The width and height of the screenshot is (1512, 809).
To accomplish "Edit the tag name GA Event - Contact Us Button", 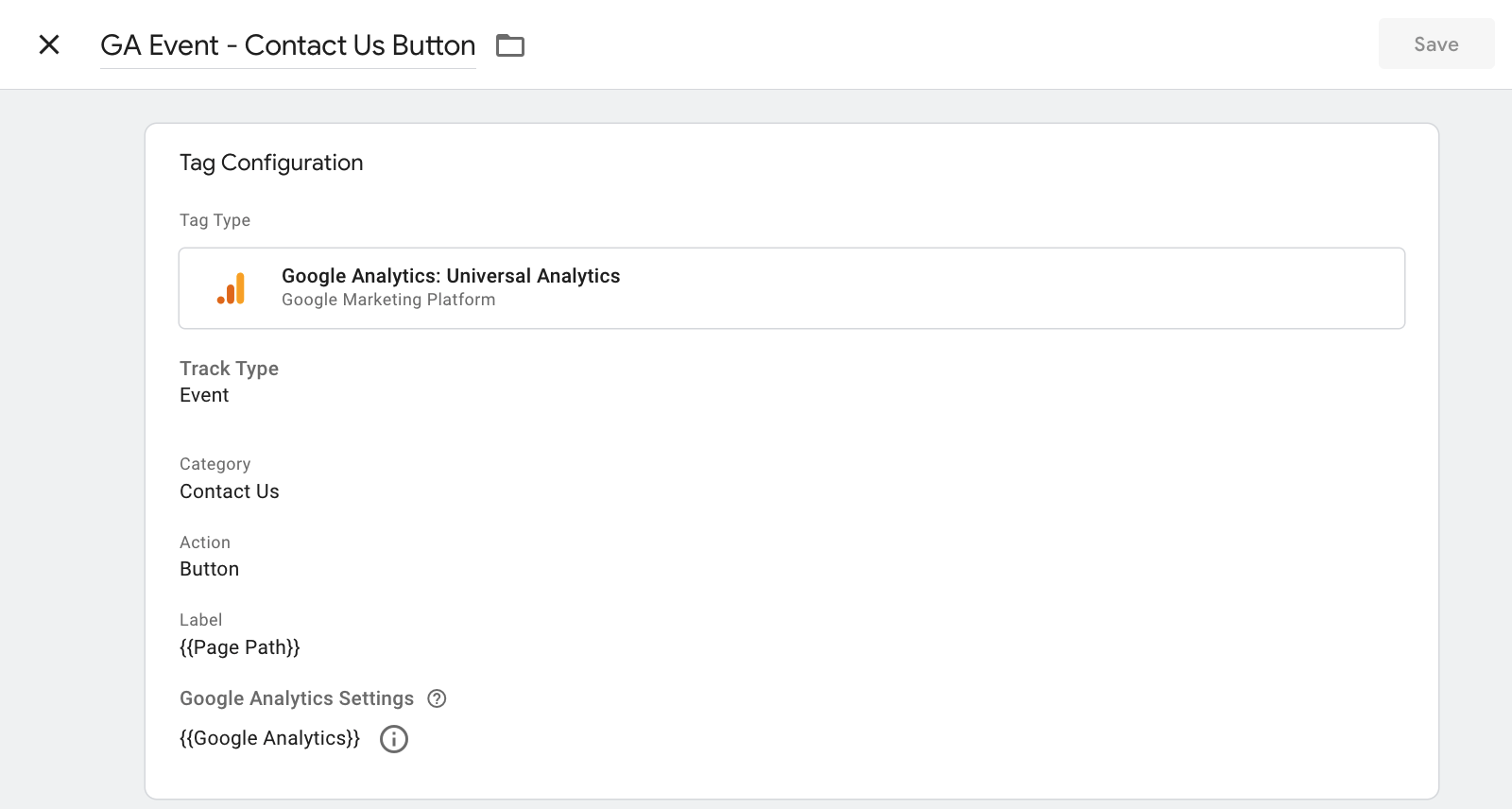I will (x=288, y=45).
